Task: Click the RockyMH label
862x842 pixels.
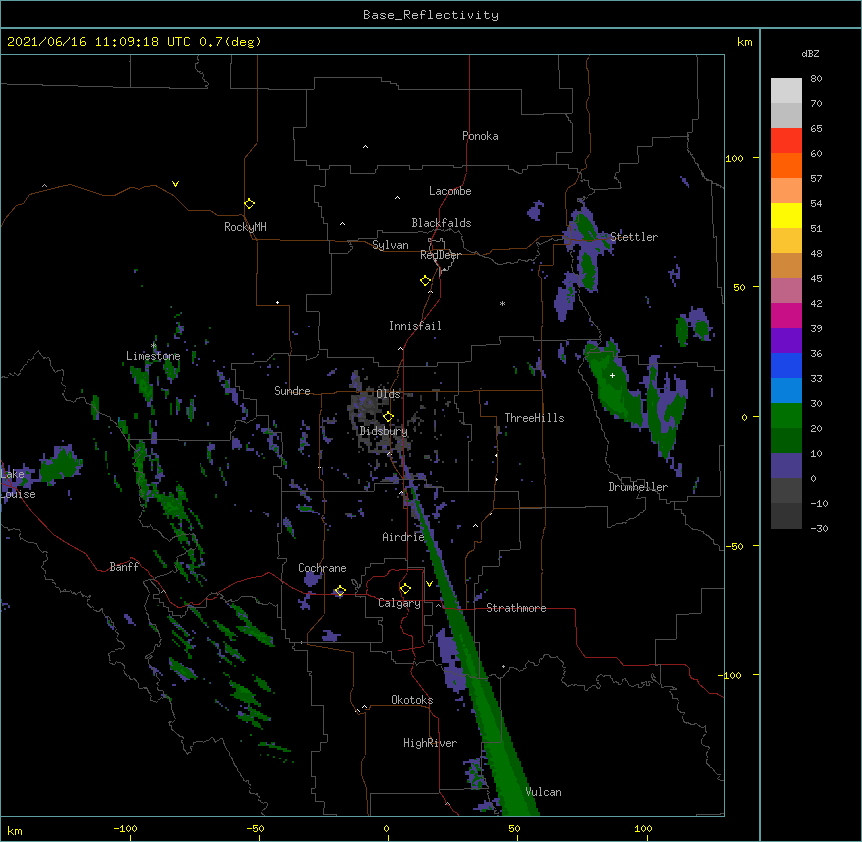Action: (x=245, y=227)
